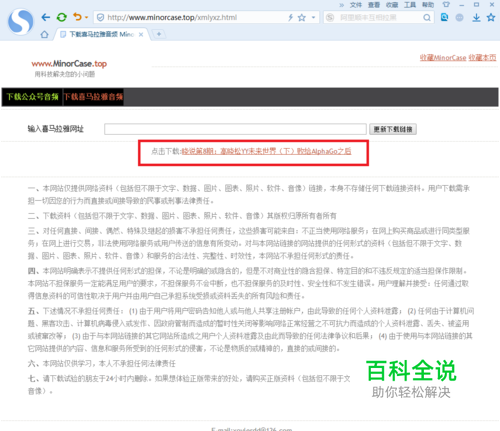Open favorites with the blue star icon
The width and height of the screenshot is (500, 431).
[x=491, y=17]
